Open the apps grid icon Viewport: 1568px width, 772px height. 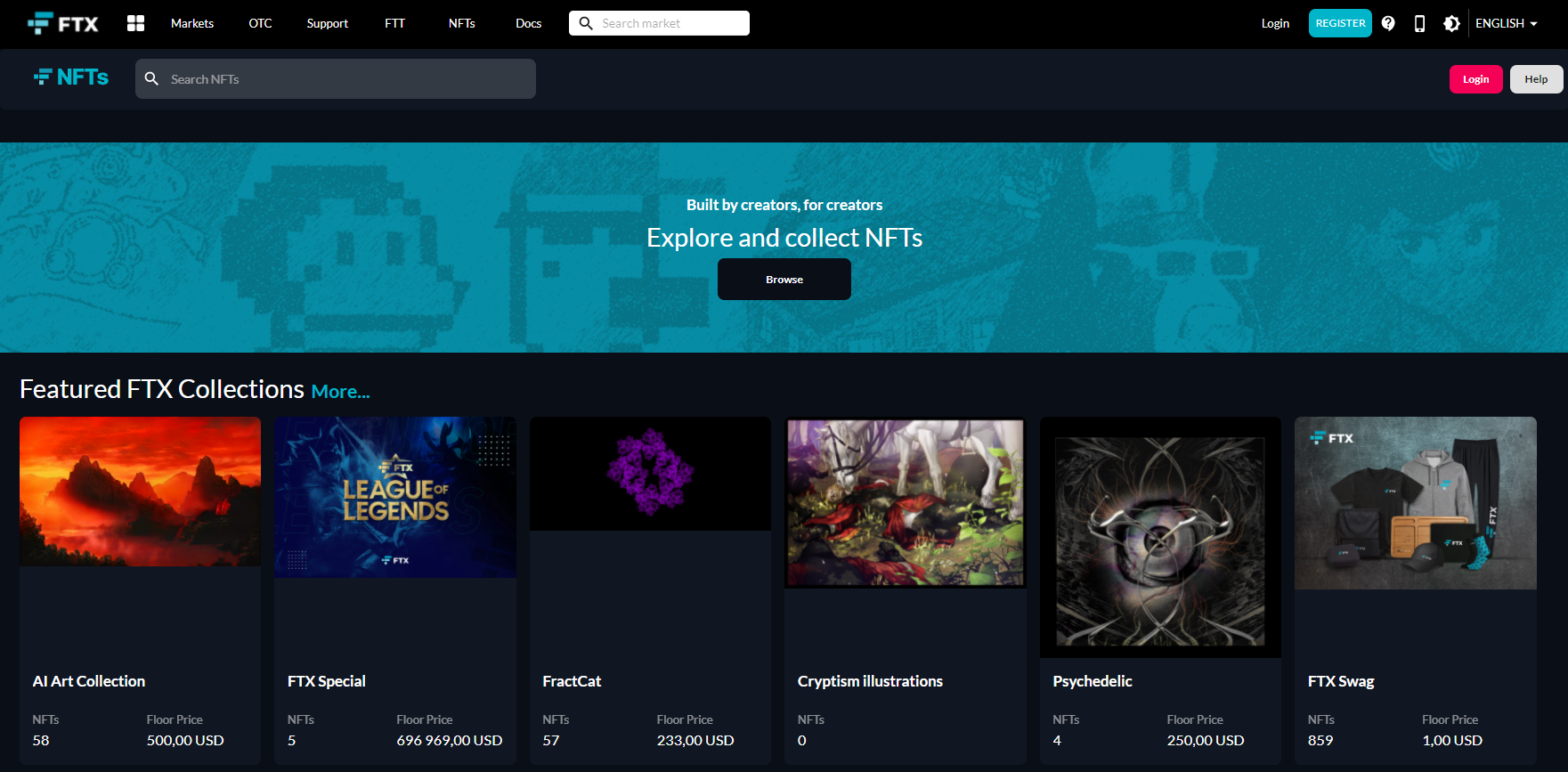pos(135,23)
